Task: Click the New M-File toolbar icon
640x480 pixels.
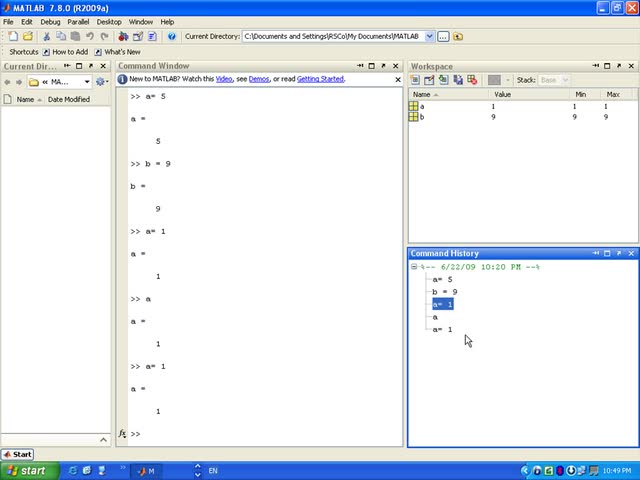Action: coord(13,36)
